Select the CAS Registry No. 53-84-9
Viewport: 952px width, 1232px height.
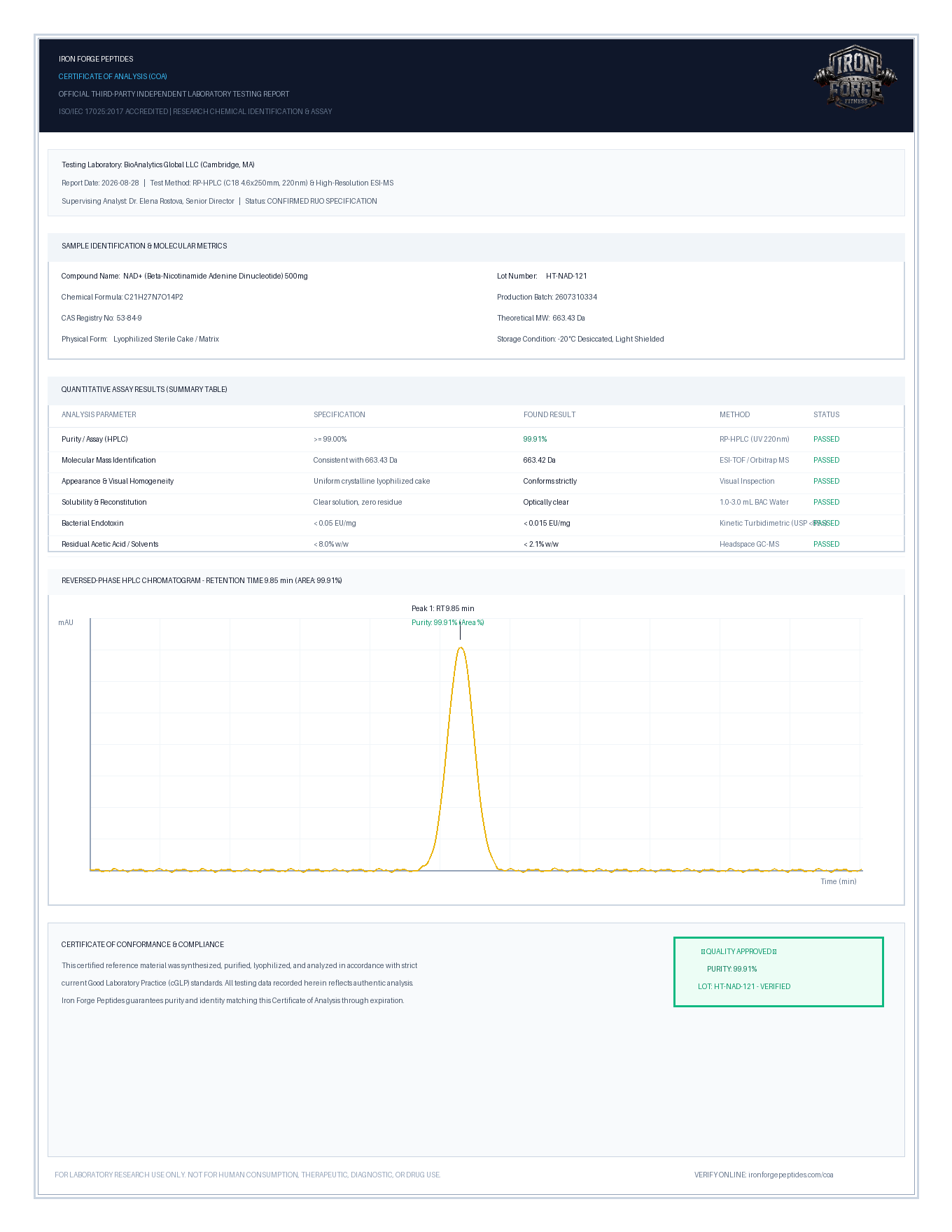pyautogui.click(x=129, y=318)
